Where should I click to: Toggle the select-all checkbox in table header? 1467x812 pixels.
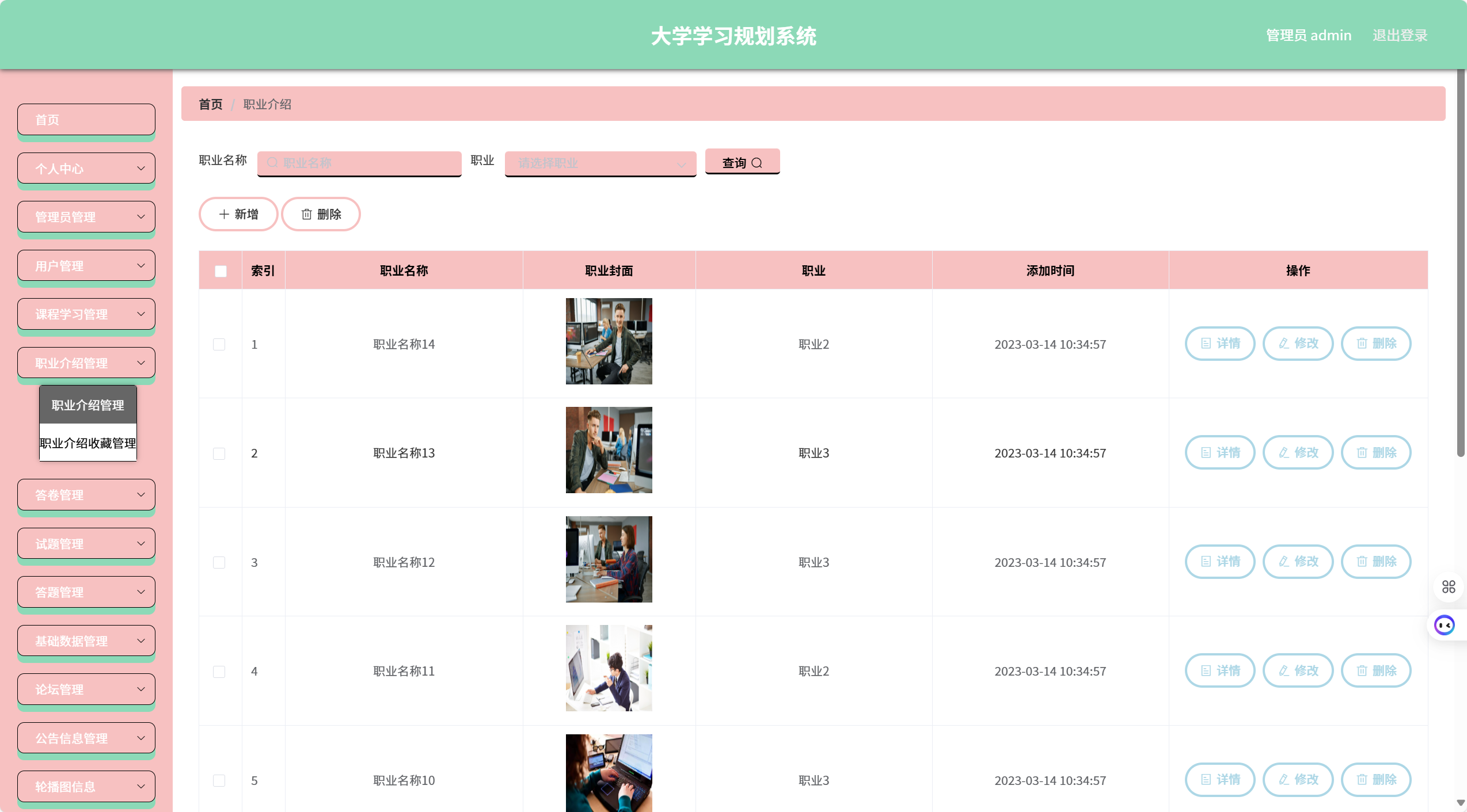(x=221, y=271)
